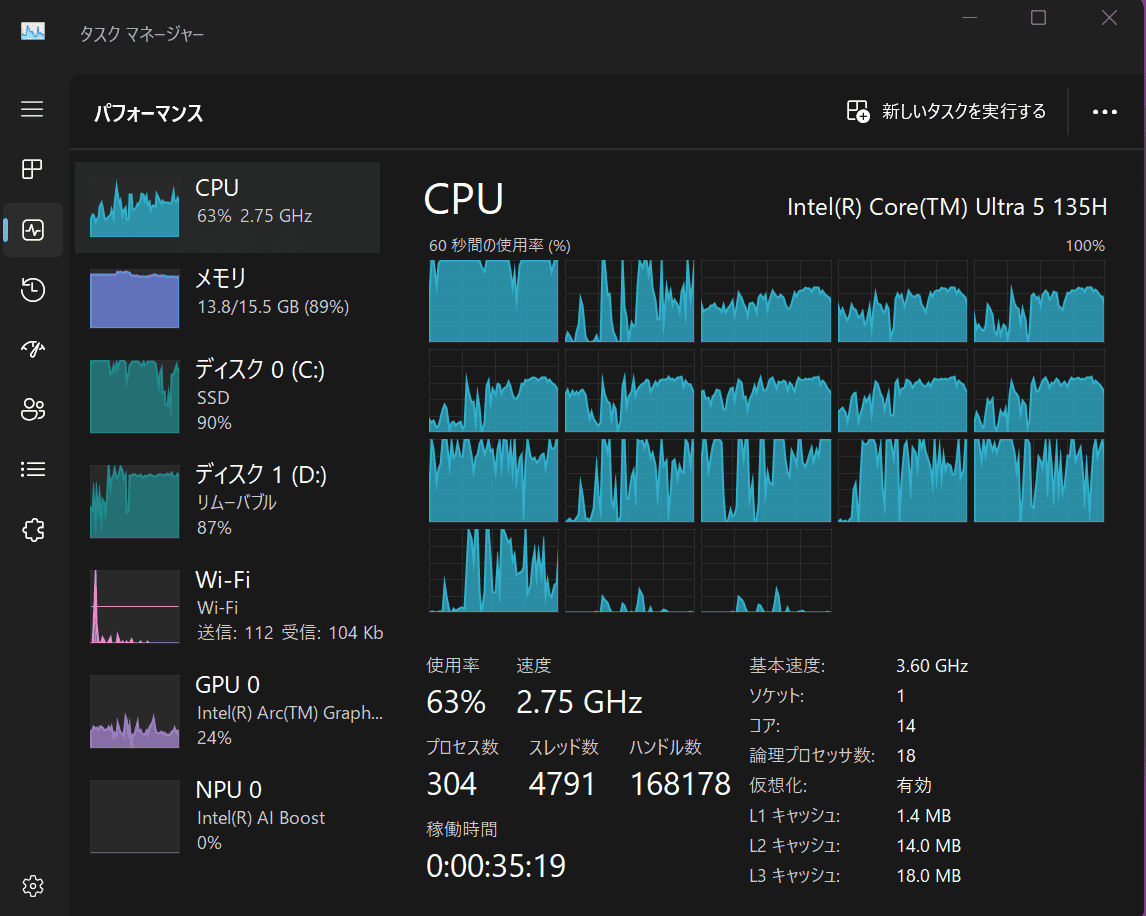Select ディスク 1 (D:) resource entry
This screenshot has height=916, width=1146.
227,501
